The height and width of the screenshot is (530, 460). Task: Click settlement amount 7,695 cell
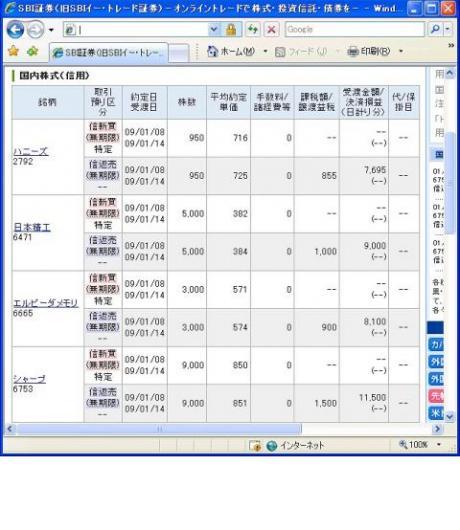[364, 176]
